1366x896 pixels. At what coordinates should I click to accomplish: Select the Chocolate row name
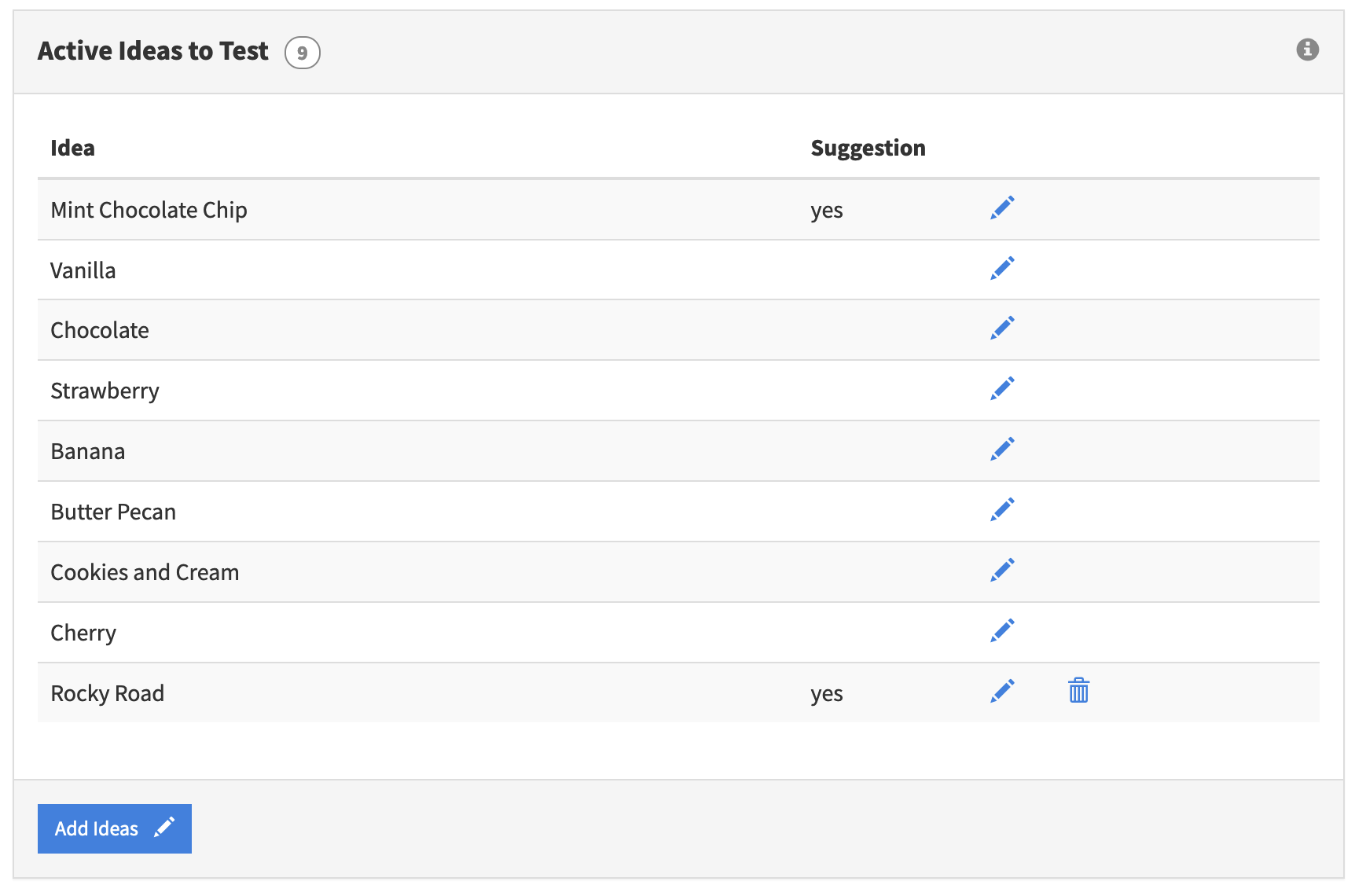pos(100,330)
